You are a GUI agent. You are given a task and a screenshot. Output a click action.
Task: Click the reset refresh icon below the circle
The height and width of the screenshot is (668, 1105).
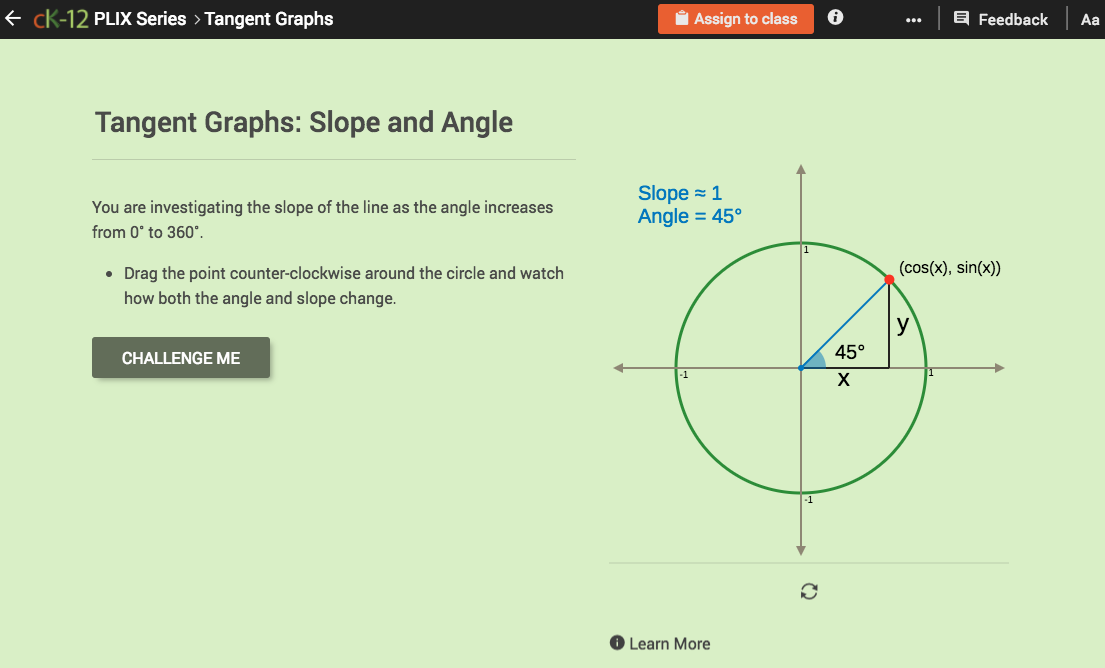(x=808, y=591)
